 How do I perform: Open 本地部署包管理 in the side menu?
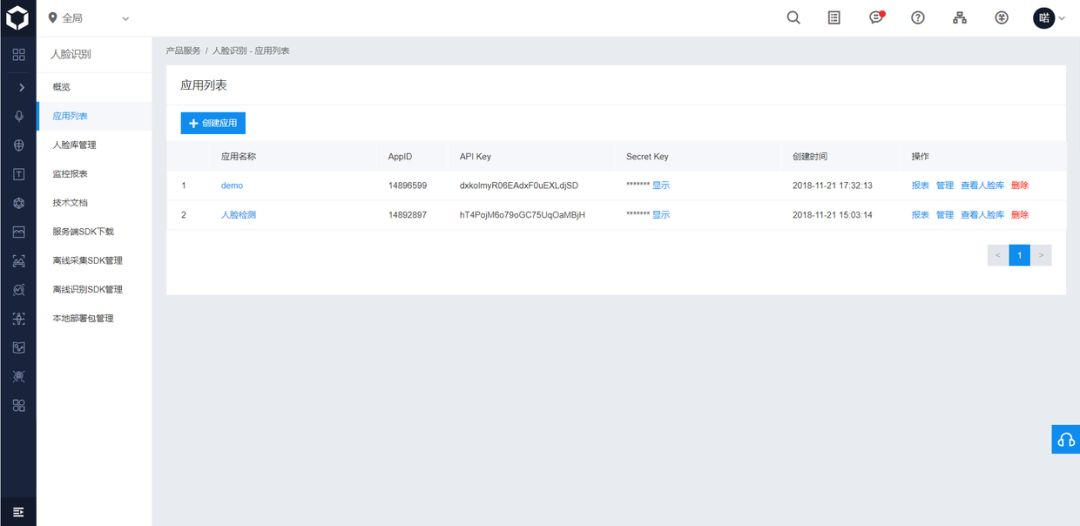pyautogui.click(x=94, y=319)
